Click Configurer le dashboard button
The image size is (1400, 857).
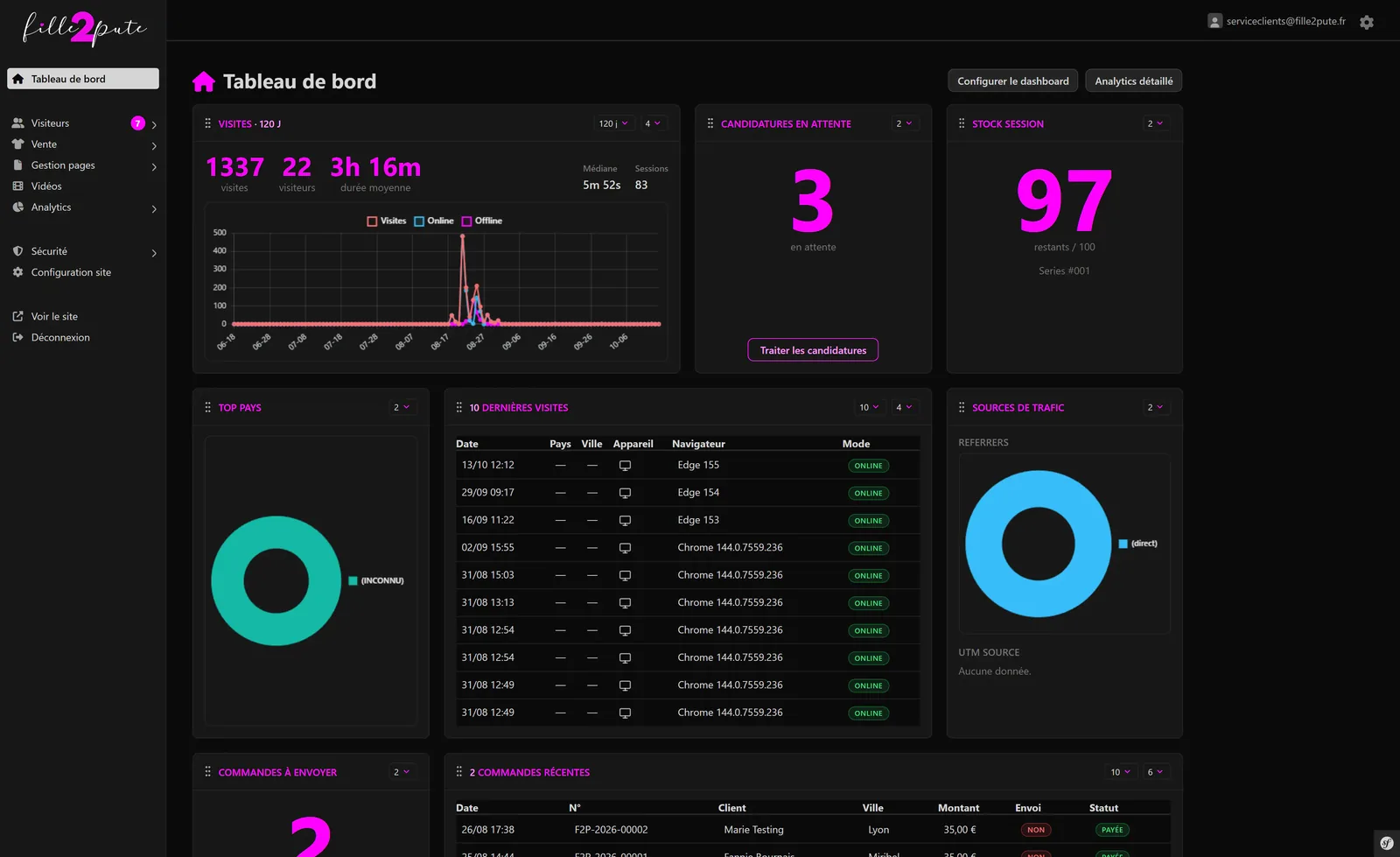click(1013, 81)
